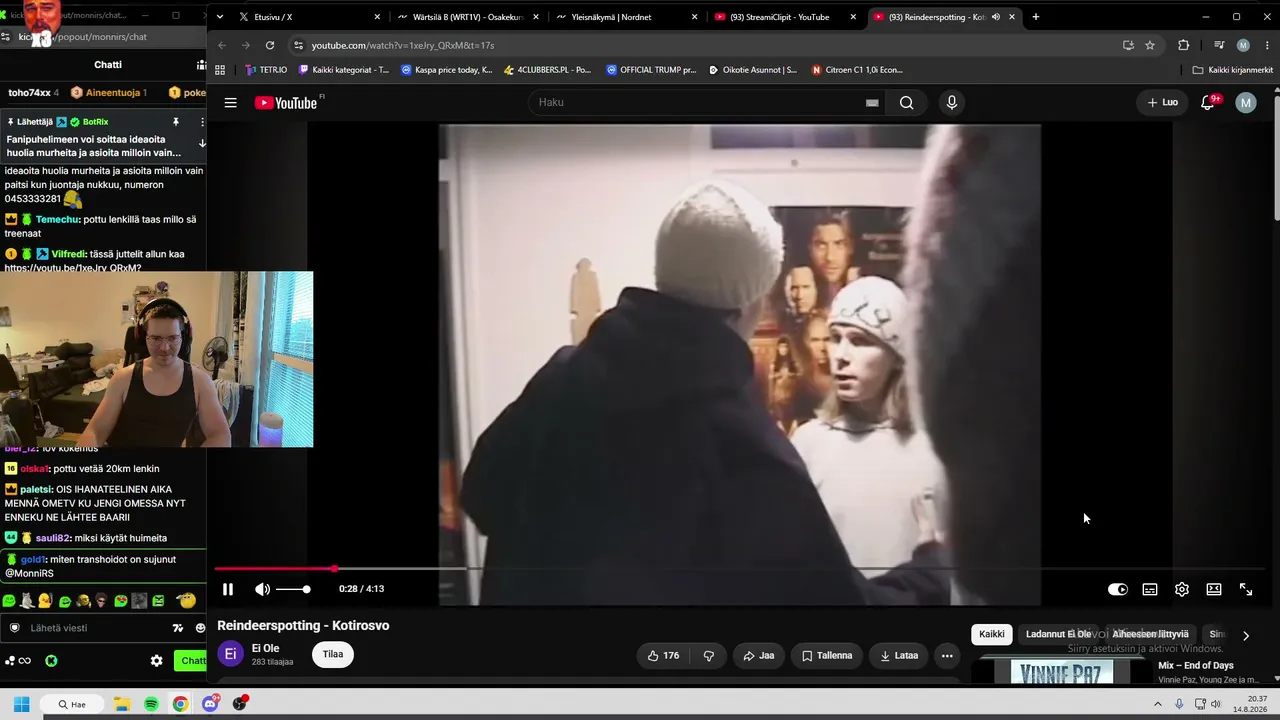Start voice search with the microphone
The width and height of the screenshot is (1280, 720).
tap(952, 102)
